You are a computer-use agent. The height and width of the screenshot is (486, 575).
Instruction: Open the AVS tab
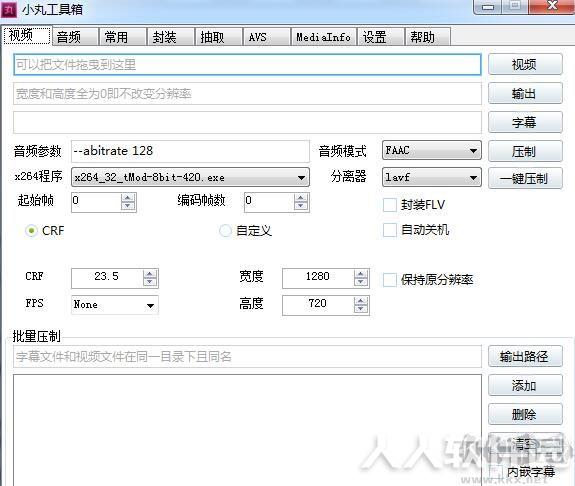[x=267, y=37]
